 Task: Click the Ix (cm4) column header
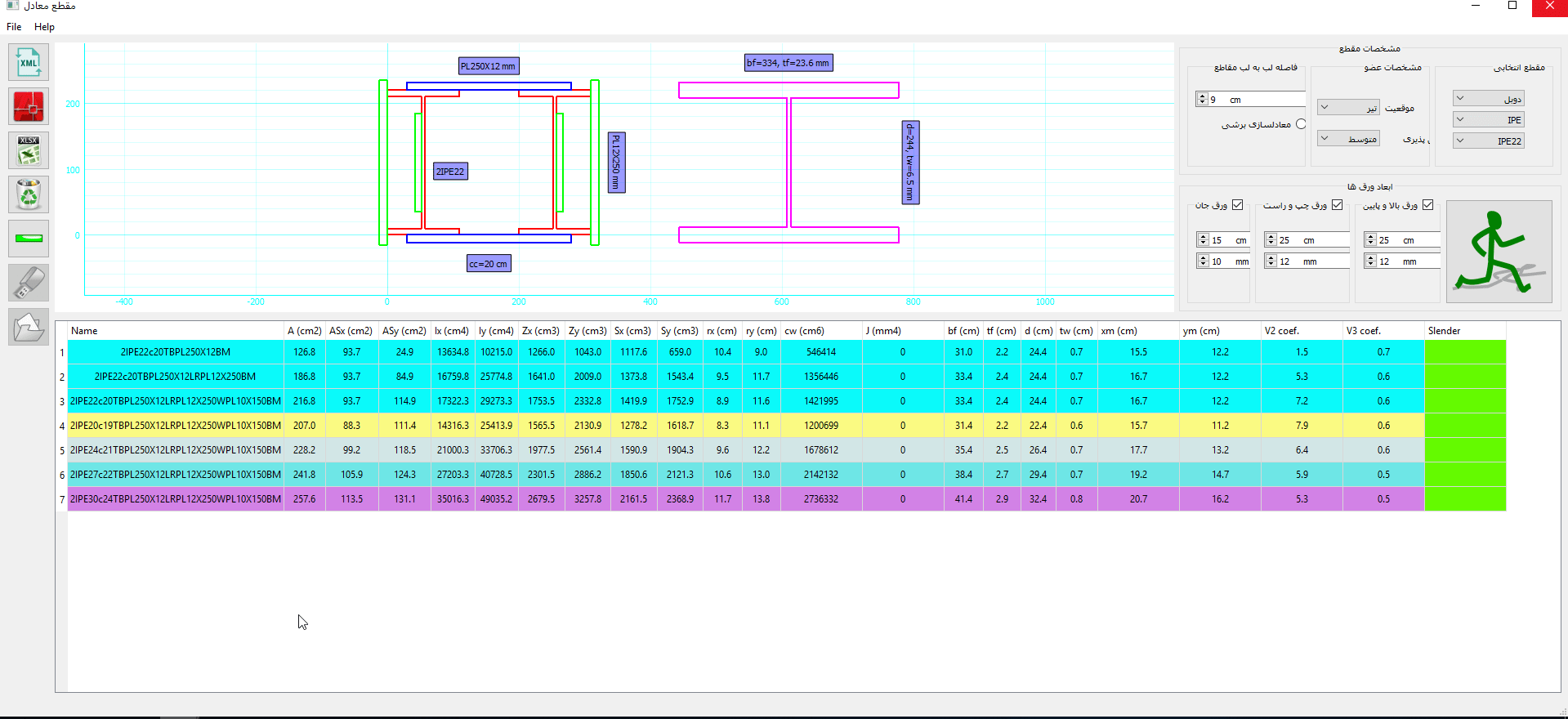(x=453, y=331)
